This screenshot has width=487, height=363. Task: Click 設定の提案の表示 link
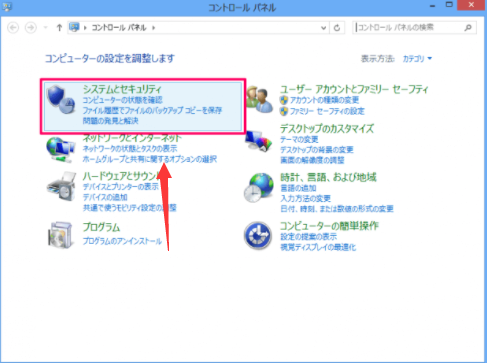tap(309, 237)
